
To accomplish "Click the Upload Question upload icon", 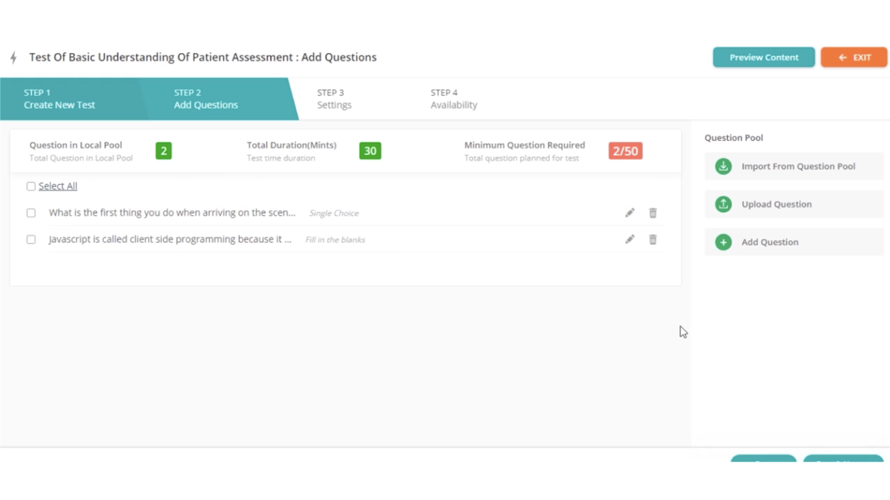I will coord(723,204).
